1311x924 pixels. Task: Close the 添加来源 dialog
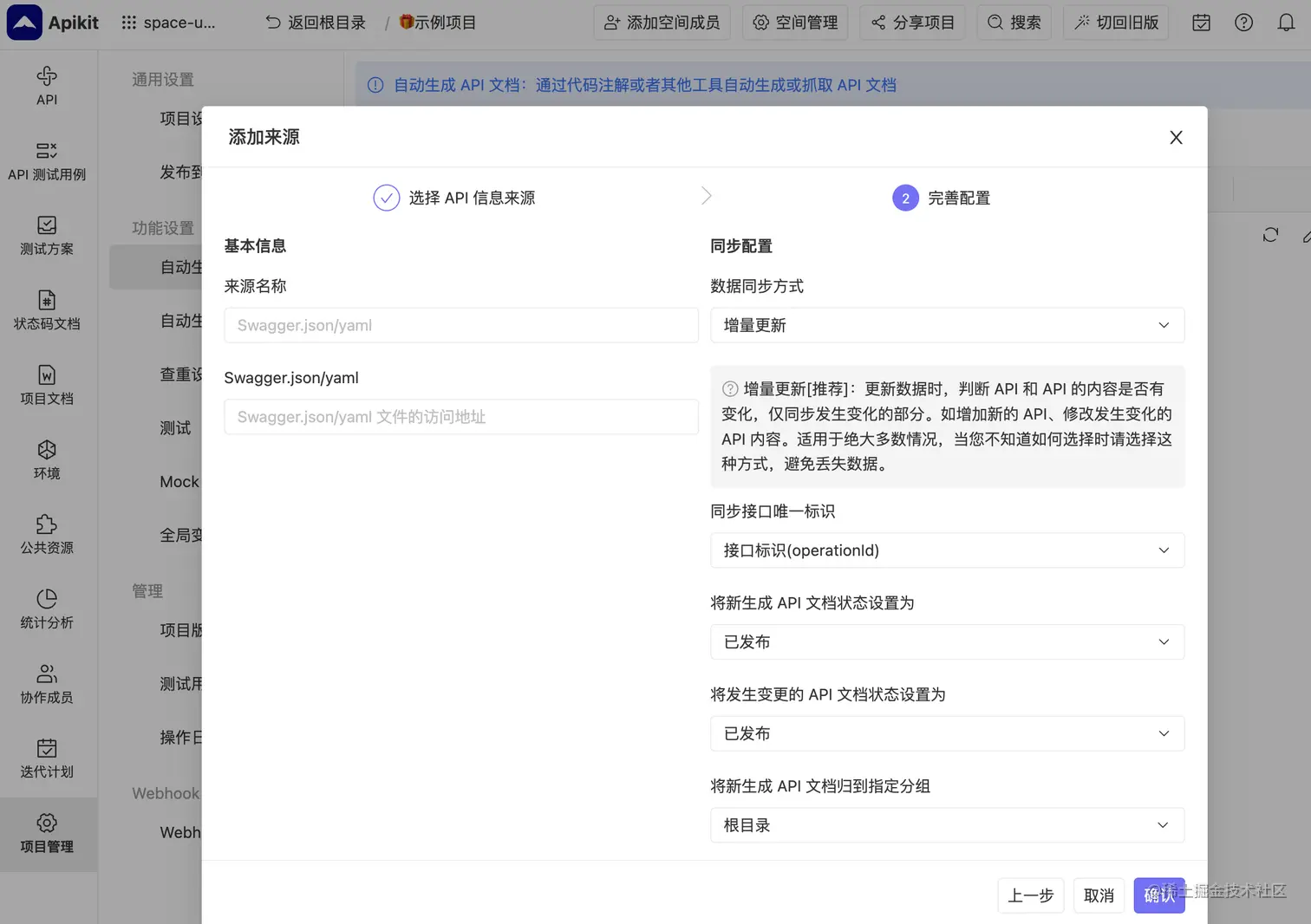point(1176,137)
